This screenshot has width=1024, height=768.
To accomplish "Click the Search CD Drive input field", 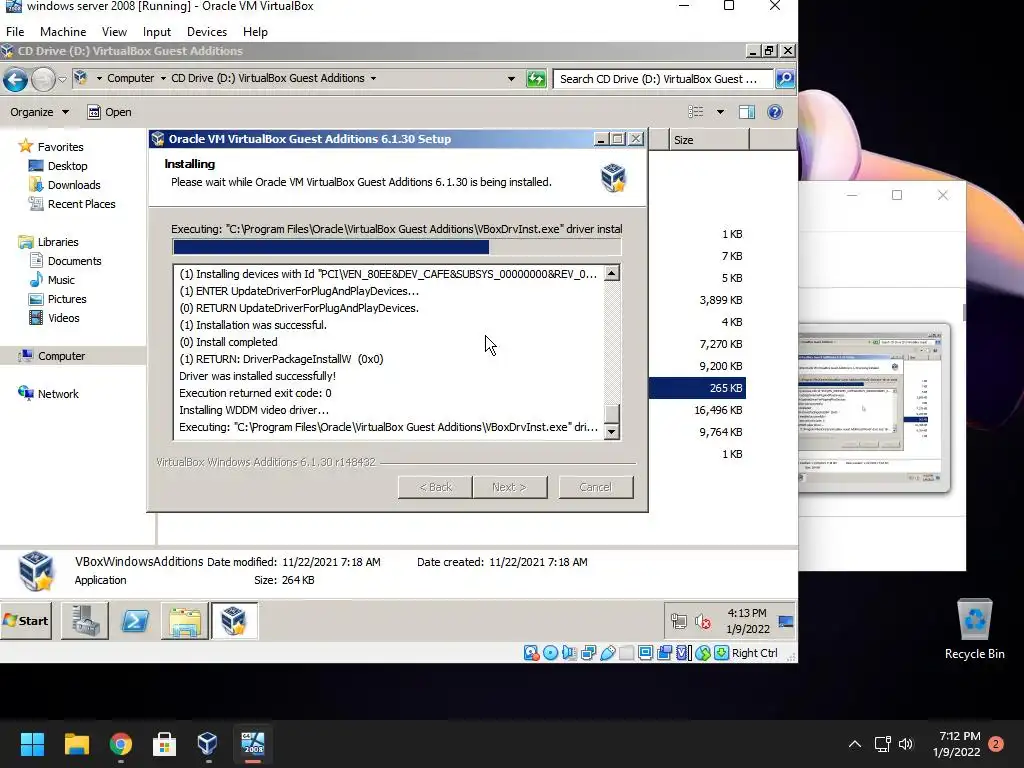I will click(x=663, y=78).
